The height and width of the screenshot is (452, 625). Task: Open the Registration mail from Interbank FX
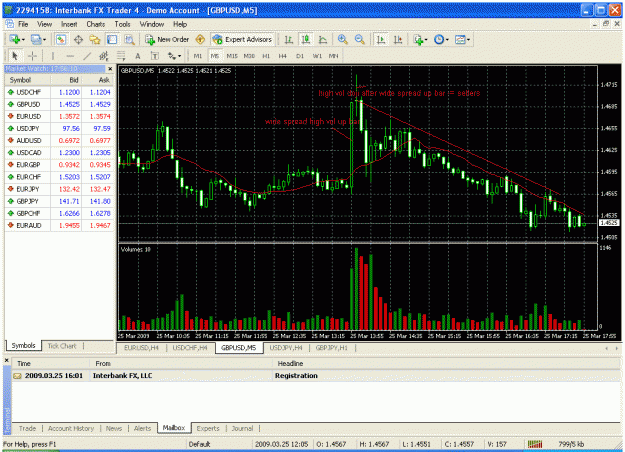point(316,375)
